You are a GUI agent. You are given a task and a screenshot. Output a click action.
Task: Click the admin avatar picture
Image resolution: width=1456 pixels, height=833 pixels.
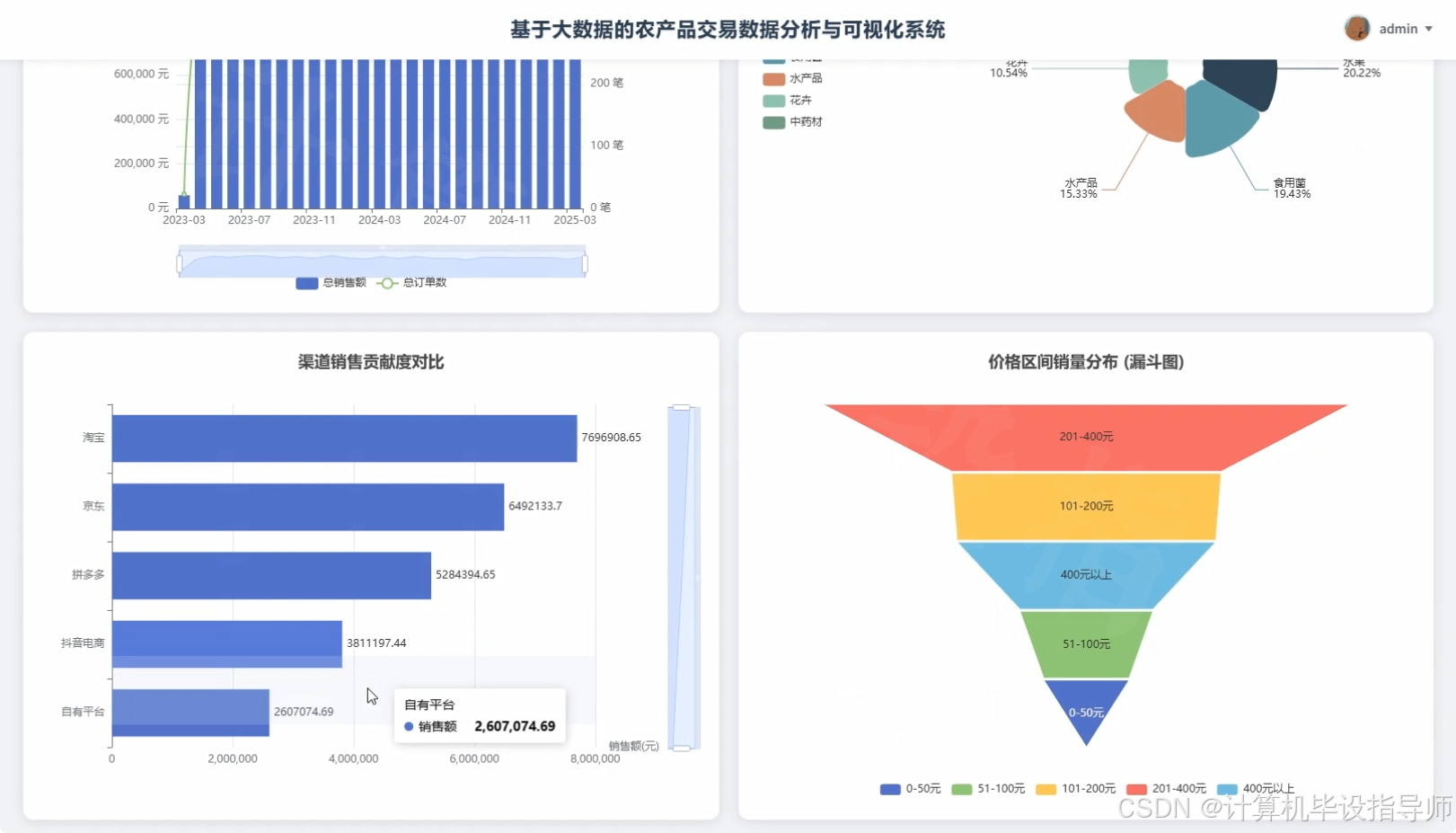(x=1356, y=29)
